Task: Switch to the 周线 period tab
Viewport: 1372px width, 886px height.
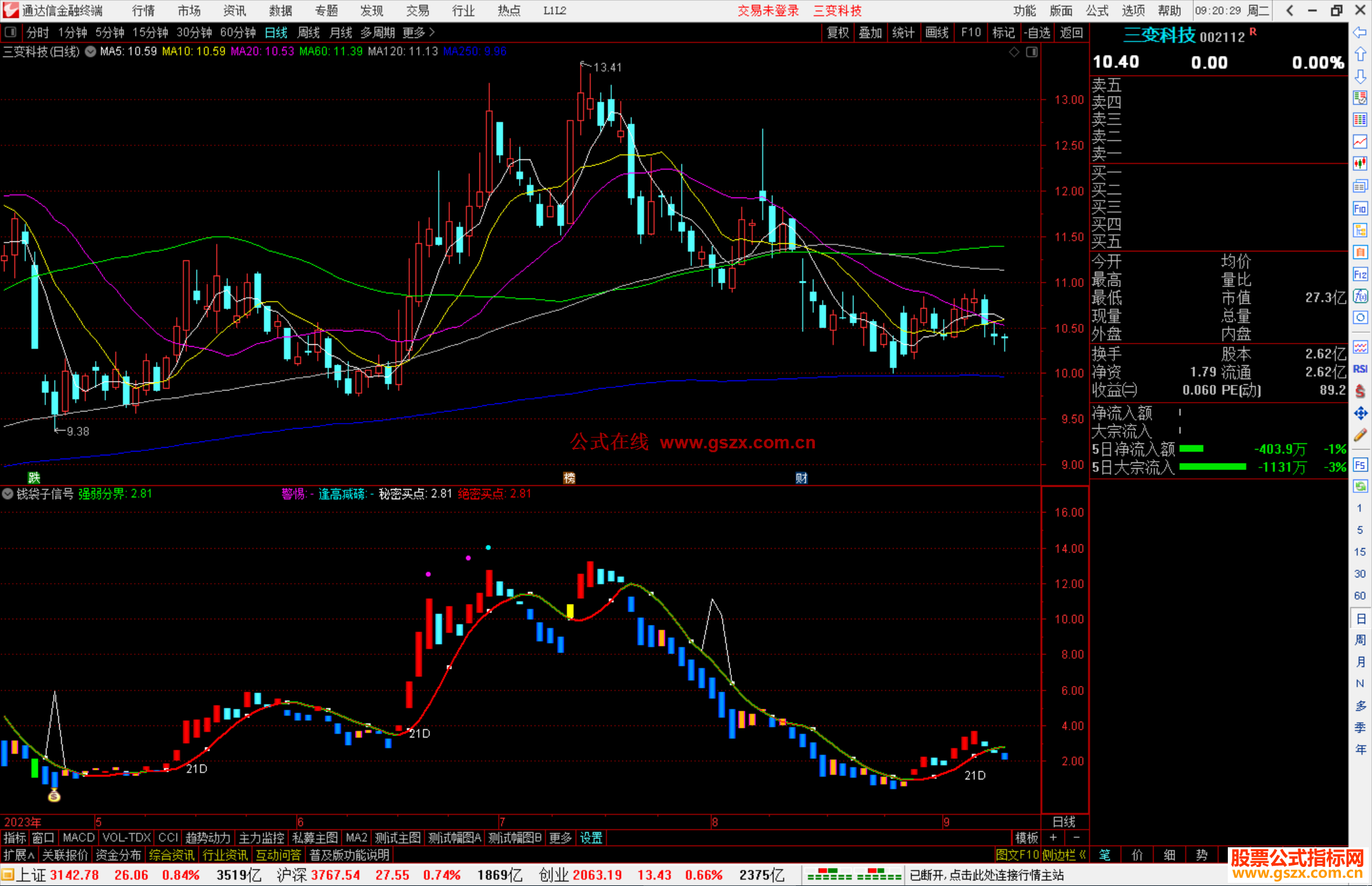Action: pyautogui.click(x=309, y=32)
